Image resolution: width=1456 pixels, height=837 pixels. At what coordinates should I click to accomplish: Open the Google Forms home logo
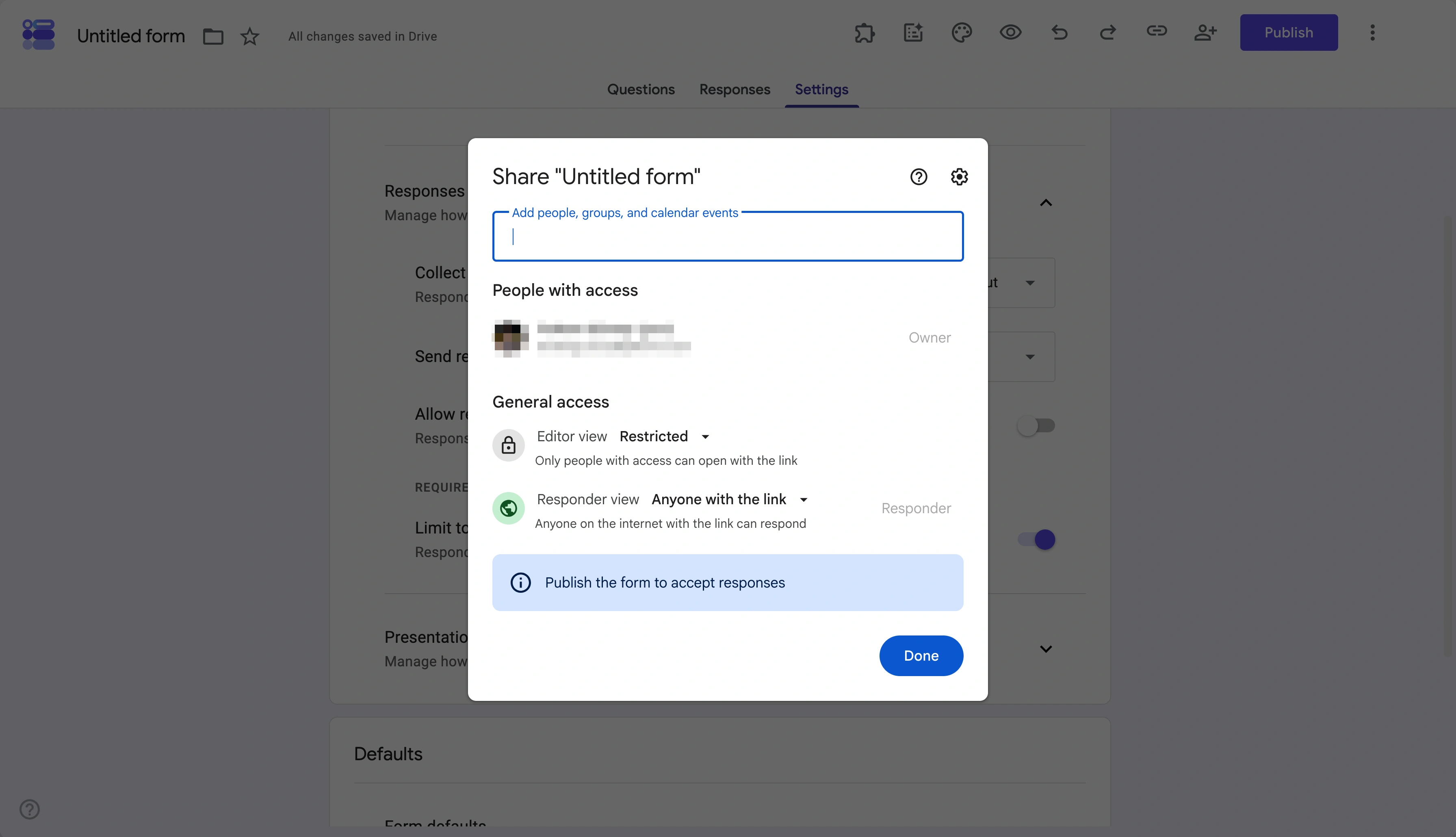38,35
